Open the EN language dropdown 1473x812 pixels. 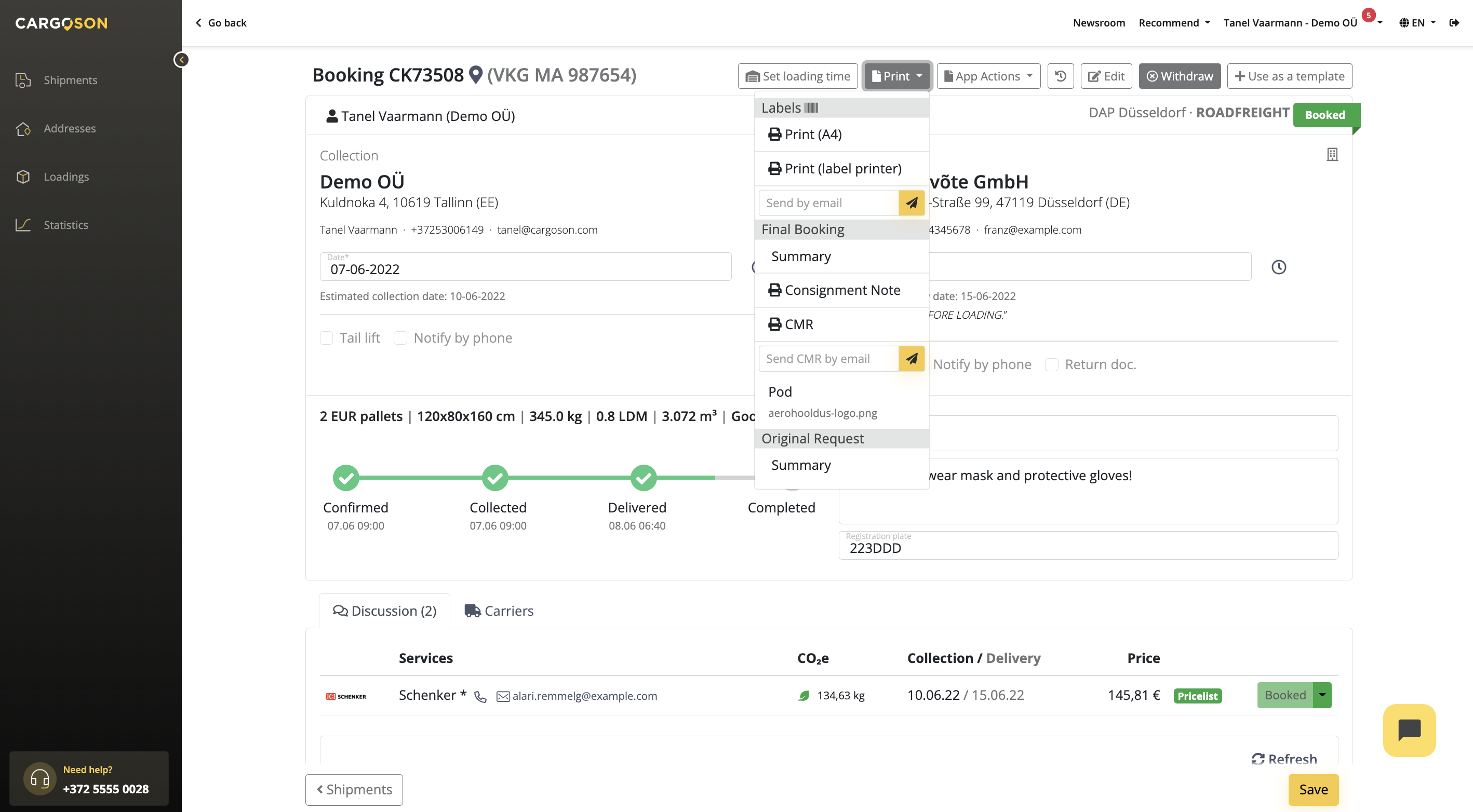1417,23
